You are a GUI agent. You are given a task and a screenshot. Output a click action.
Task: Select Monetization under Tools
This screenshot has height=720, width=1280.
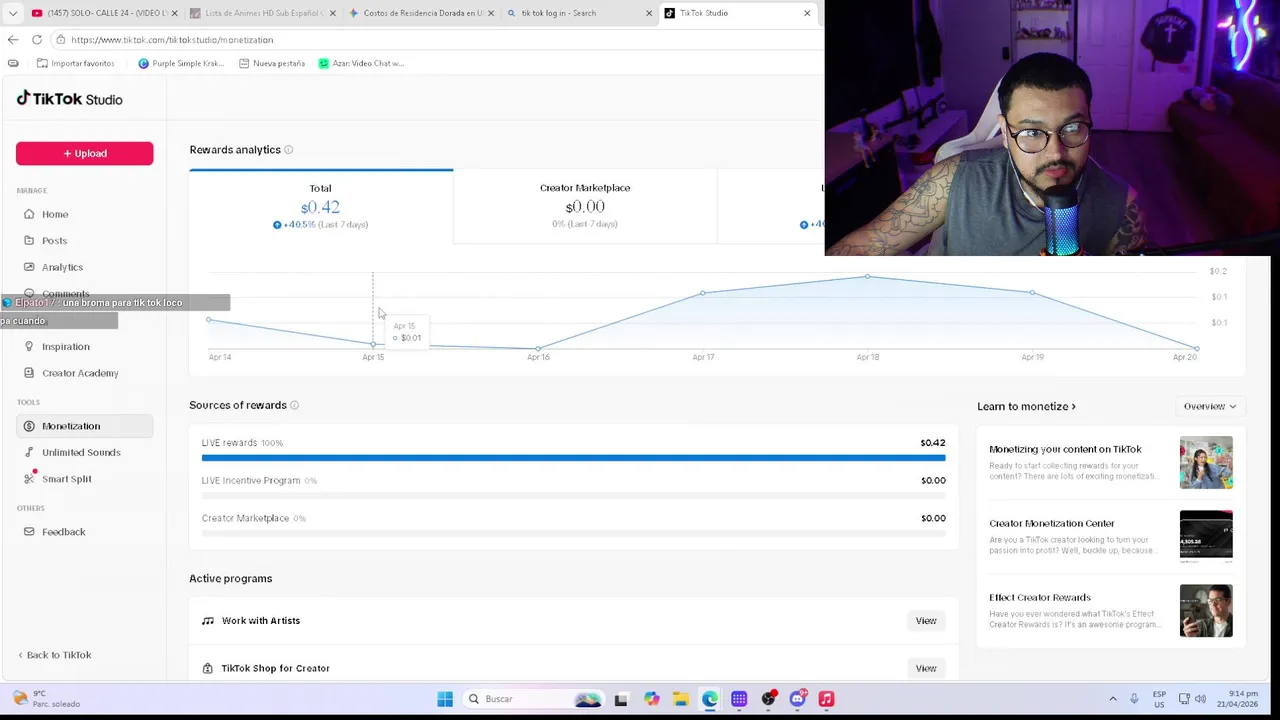84,426
